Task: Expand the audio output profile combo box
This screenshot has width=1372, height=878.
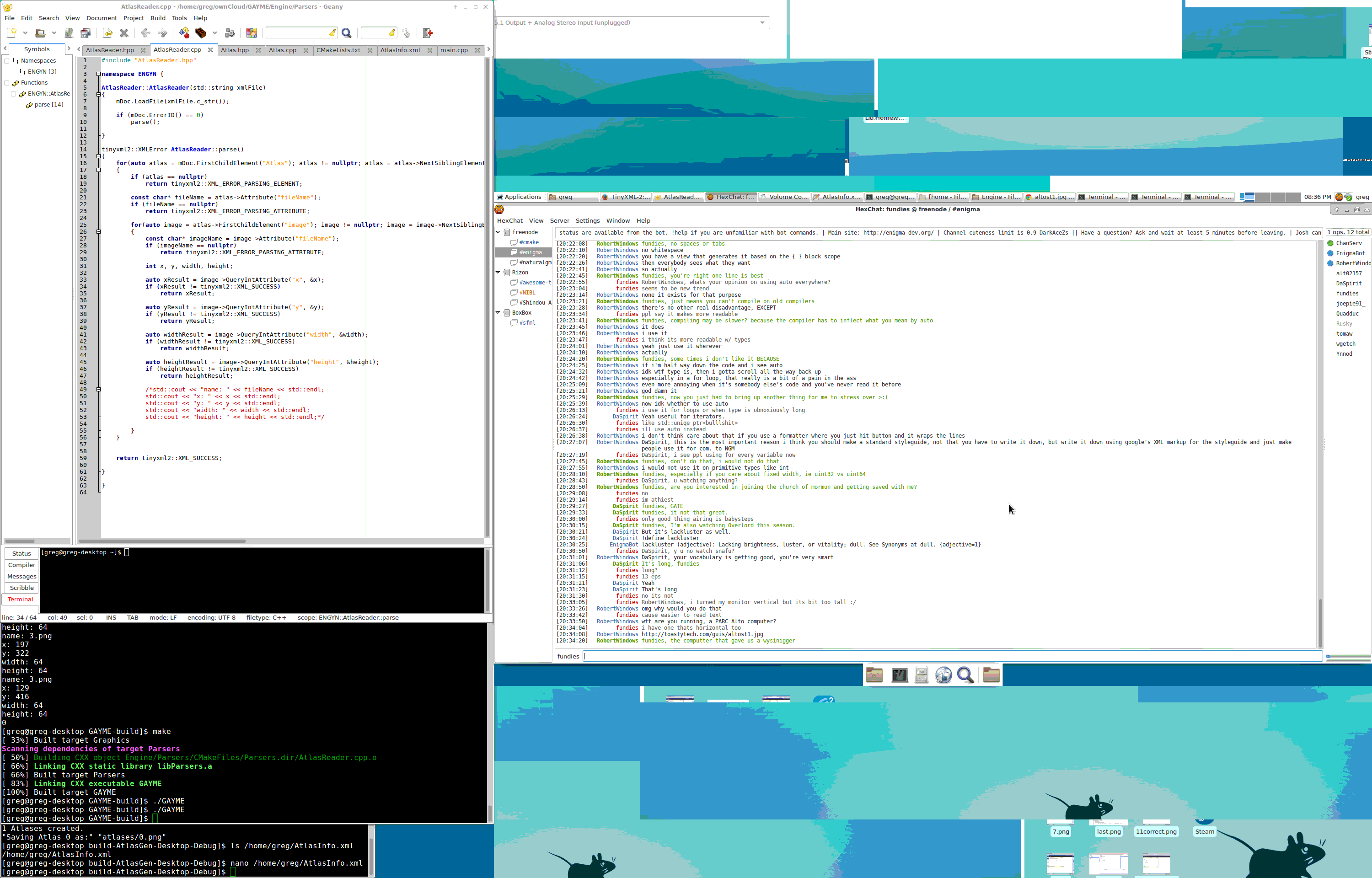Action: (x=762, y=23)
